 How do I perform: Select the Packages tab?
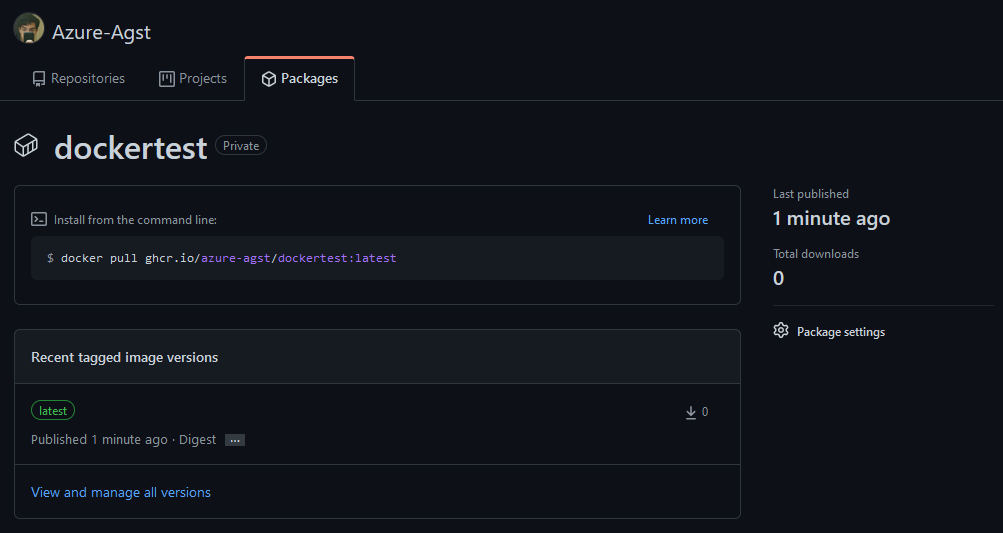pos(299,79)
